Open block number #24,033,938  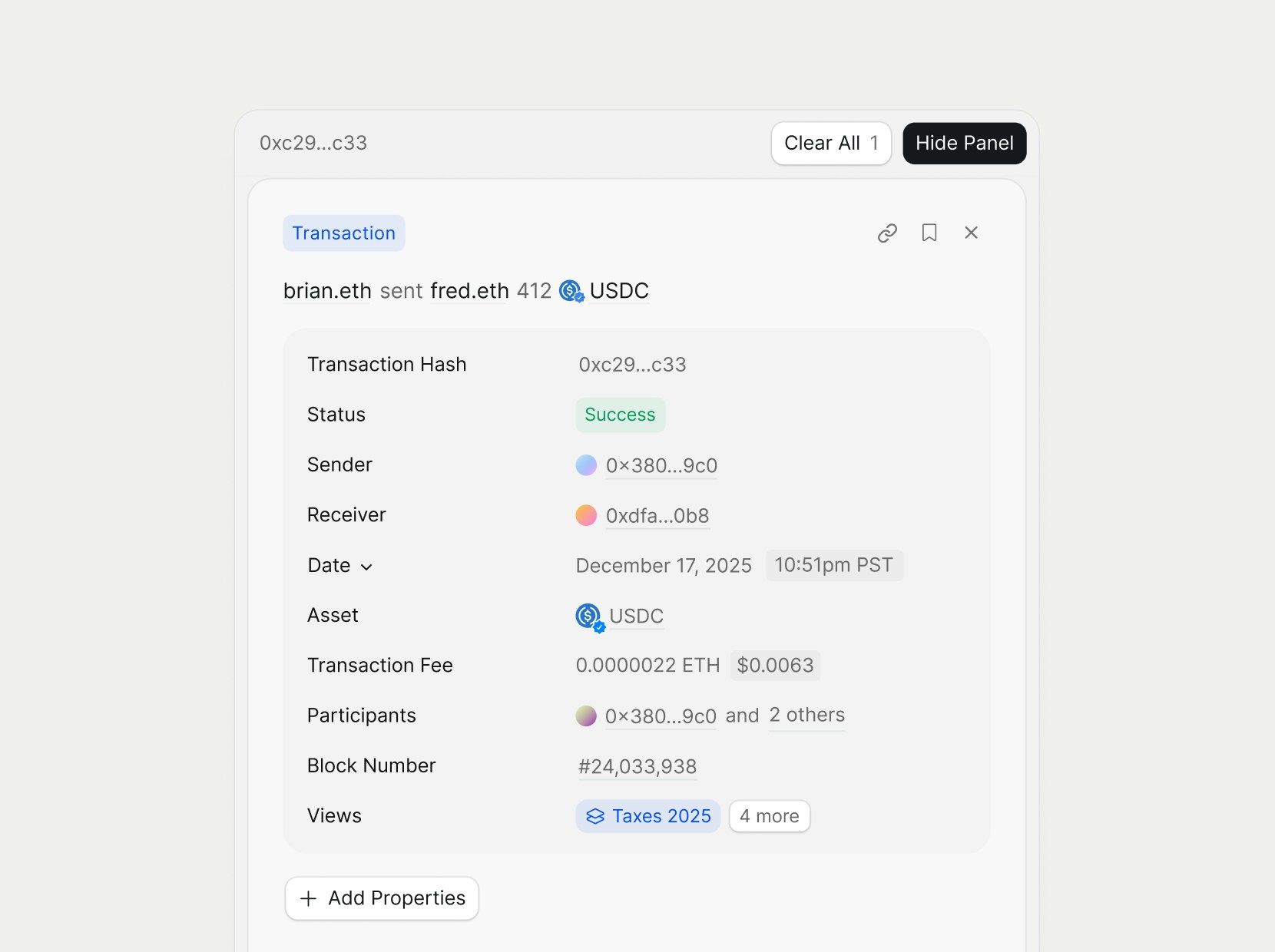coord(636,766)
